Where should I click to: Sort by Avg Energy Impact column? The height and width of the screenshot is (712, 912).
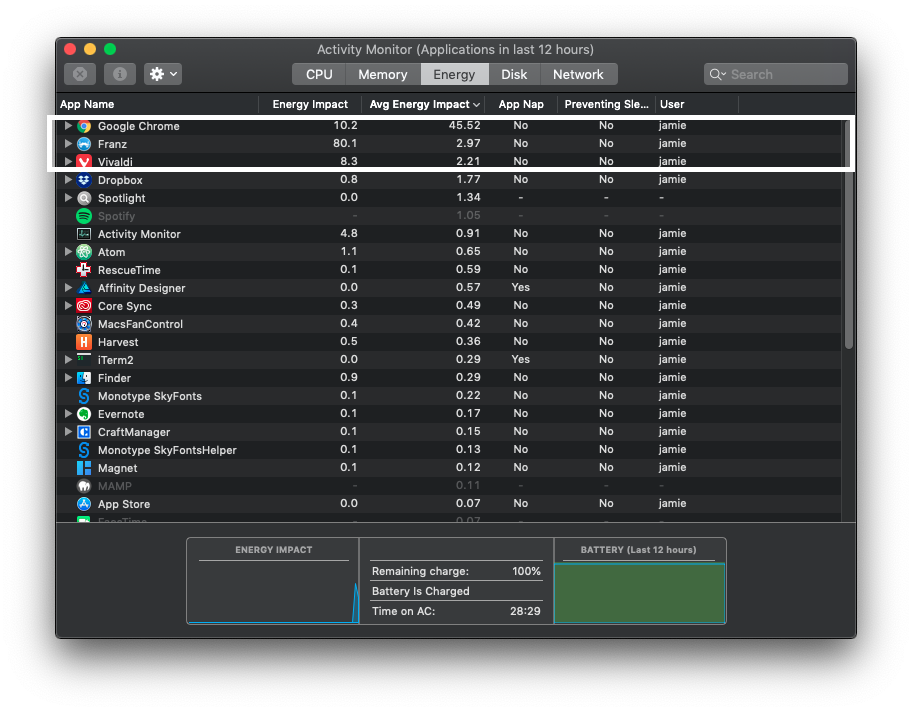(x=423, y=105)
